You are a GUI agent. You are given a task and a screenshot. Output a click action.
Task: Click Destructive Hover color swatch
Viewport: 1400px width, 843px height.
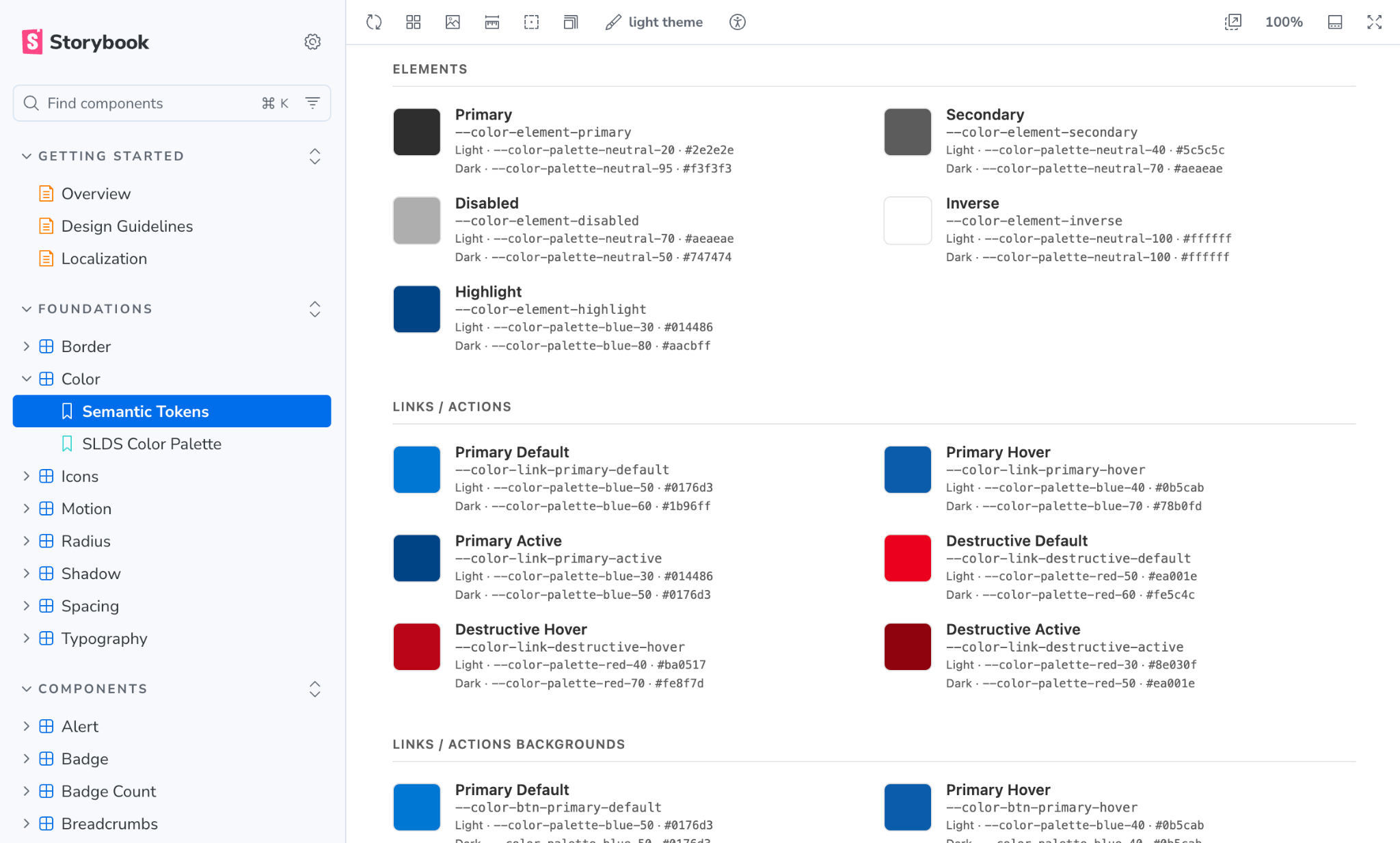(x=417, y=647)
